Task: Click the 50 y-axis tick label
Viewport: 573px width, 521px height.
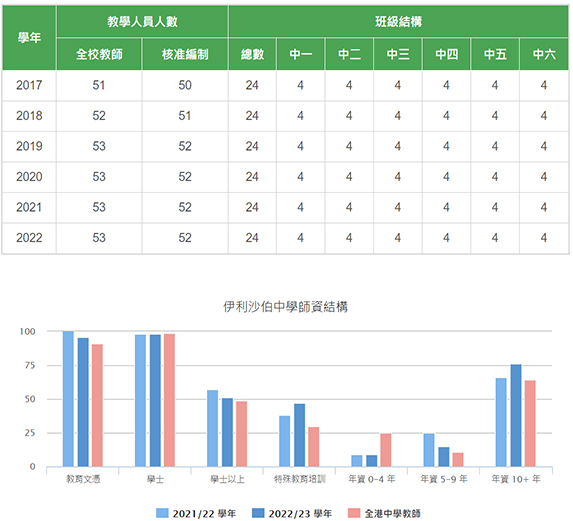Action: [30, 399]
